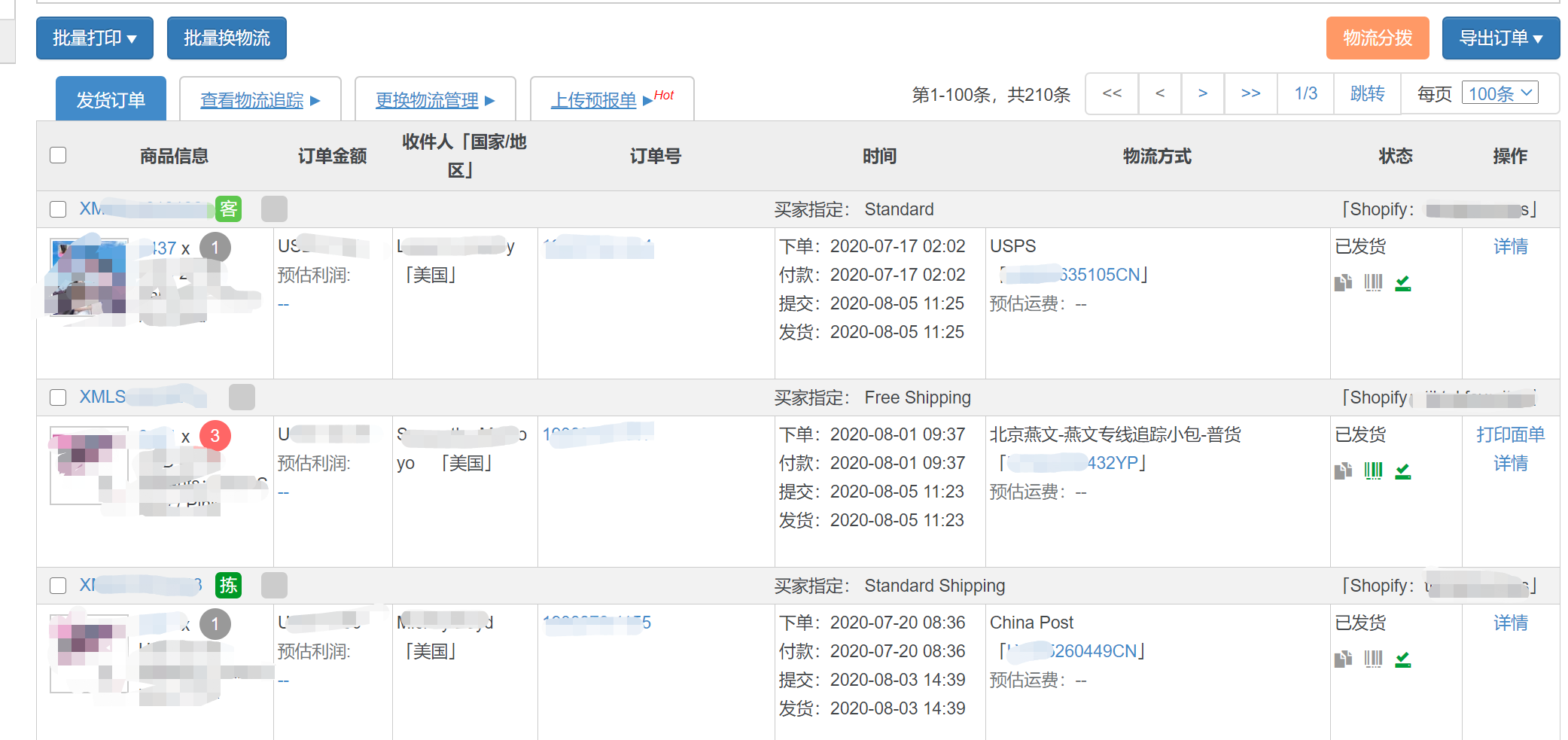1568x740 pixels.
Task: Click the 打印面单 link
Action: pos(1510,434)
